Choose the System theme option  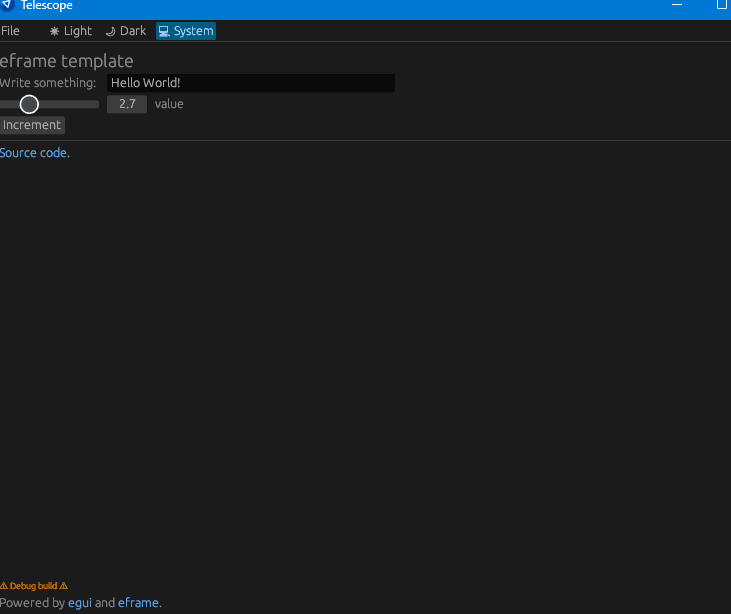(186, 31)
